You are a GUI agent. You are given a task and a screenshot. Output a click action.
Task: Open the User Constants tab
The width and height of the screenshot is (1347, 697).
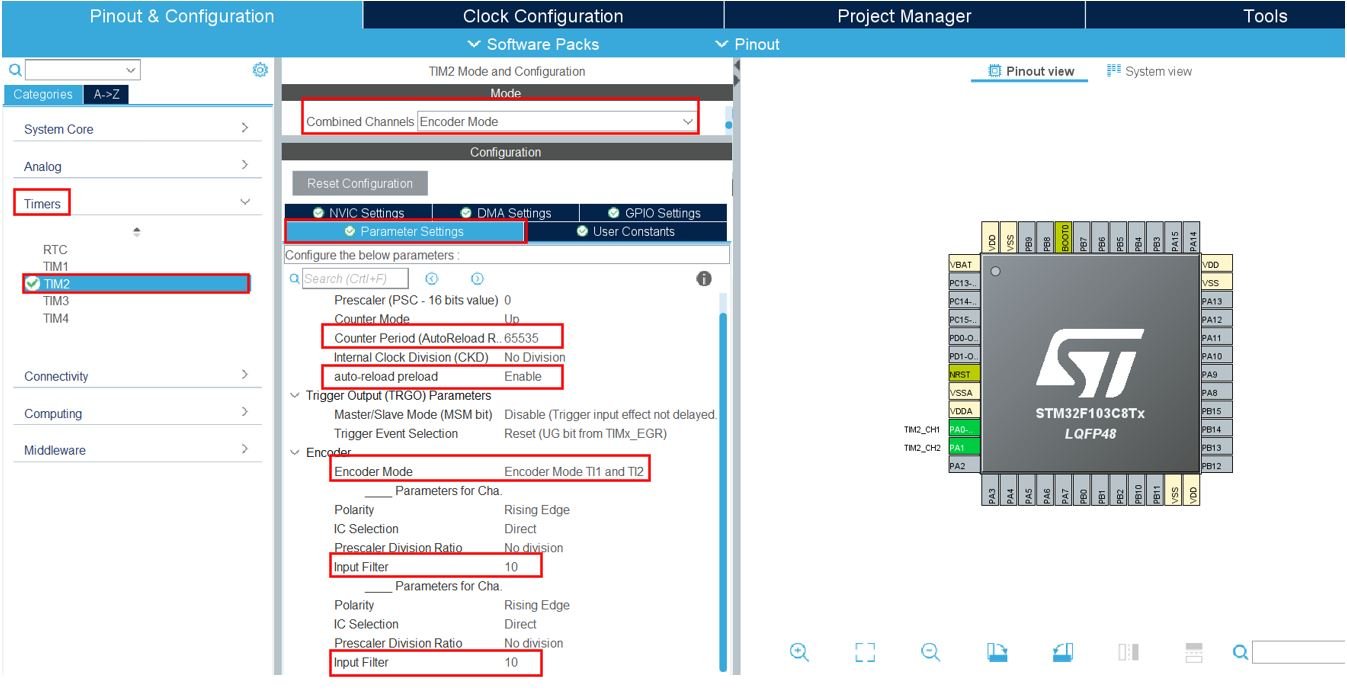(626, 231)
